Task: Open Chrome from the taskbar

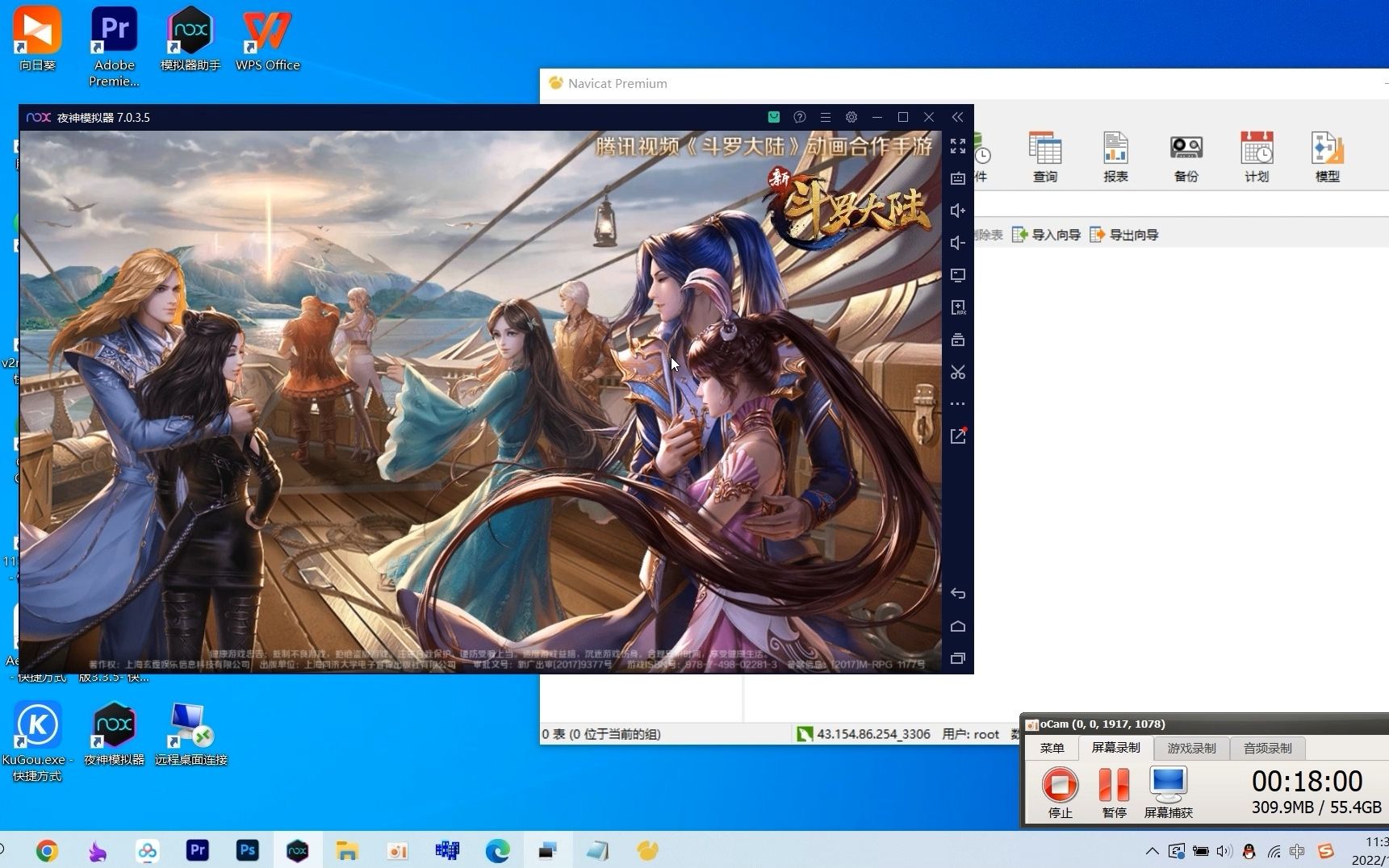Action: pyautogui.click(x=47, y=850)
